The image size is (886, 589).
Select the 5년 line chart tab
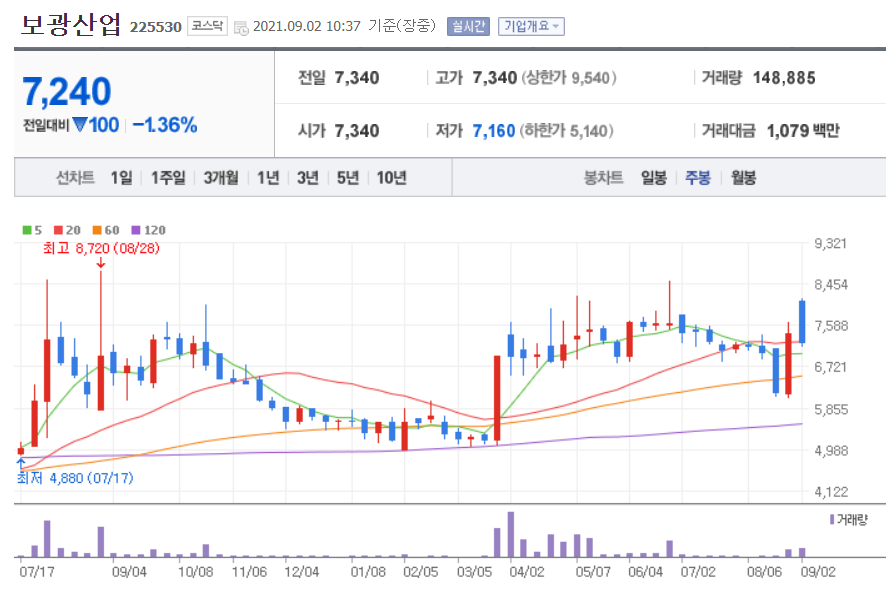(x=348, y=178)
